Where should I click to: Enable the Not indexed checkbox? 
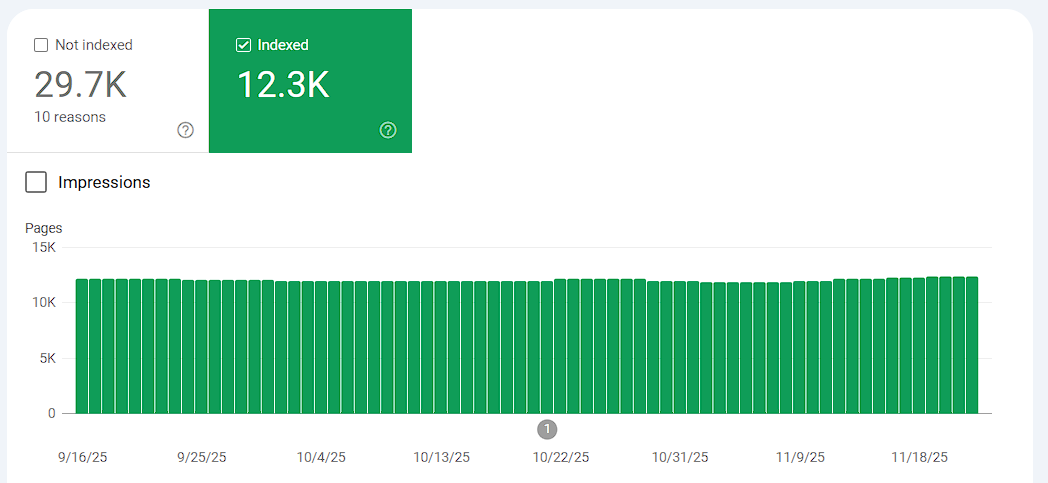tap(41, 45)
